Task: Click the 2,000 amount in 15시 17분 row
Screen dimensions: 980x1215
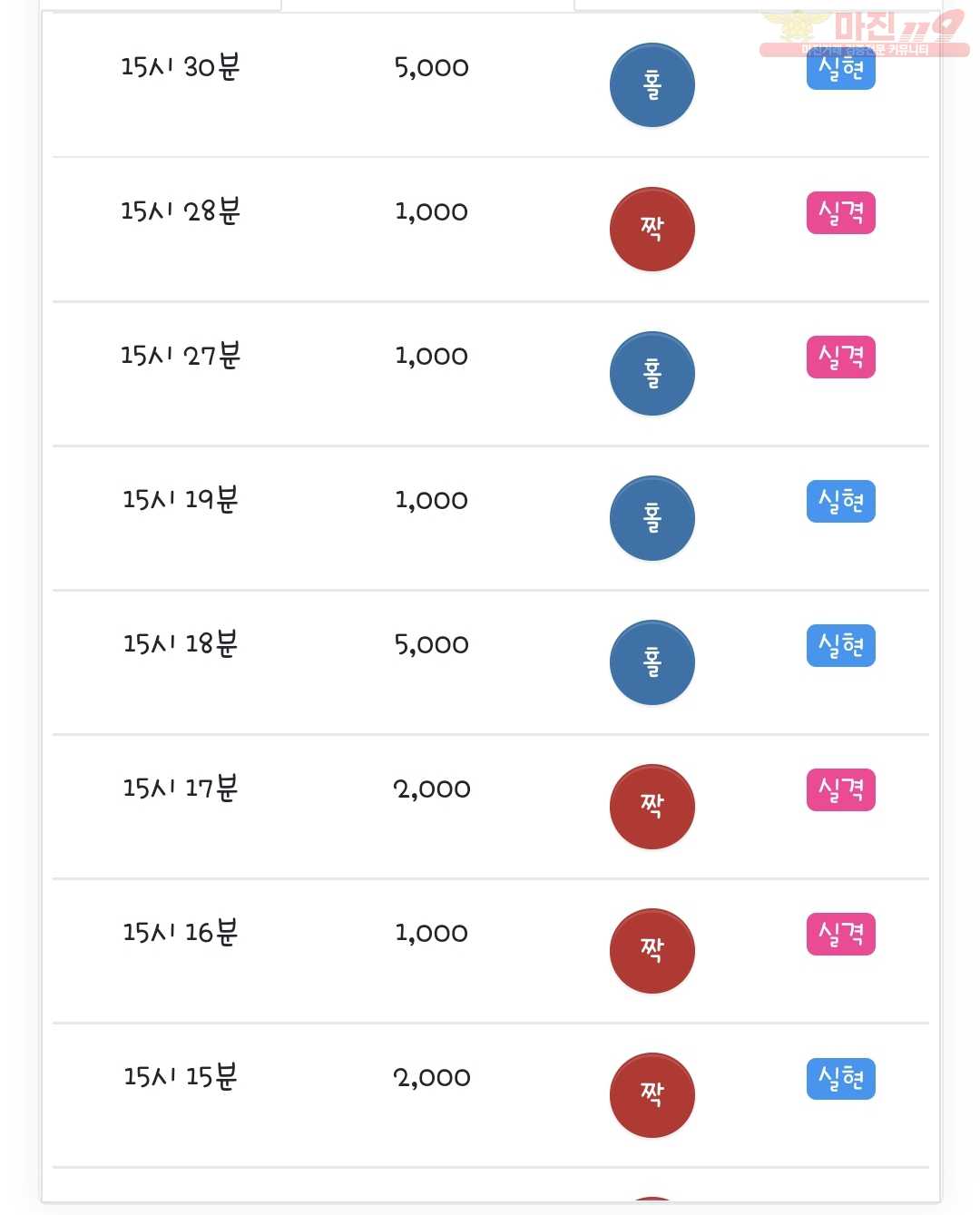Action: (432, 789)
